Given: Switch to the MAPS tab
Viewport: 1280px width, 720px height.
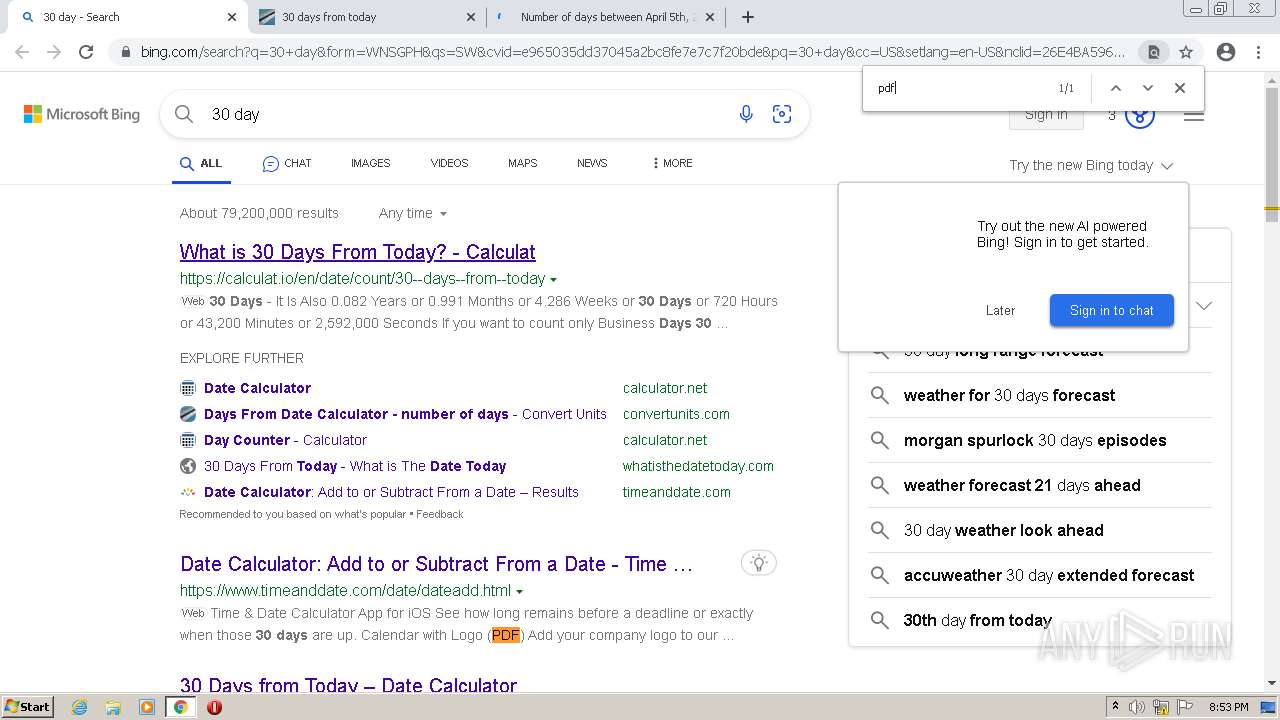Looking at the screenshot, I should tap(522, 163).
